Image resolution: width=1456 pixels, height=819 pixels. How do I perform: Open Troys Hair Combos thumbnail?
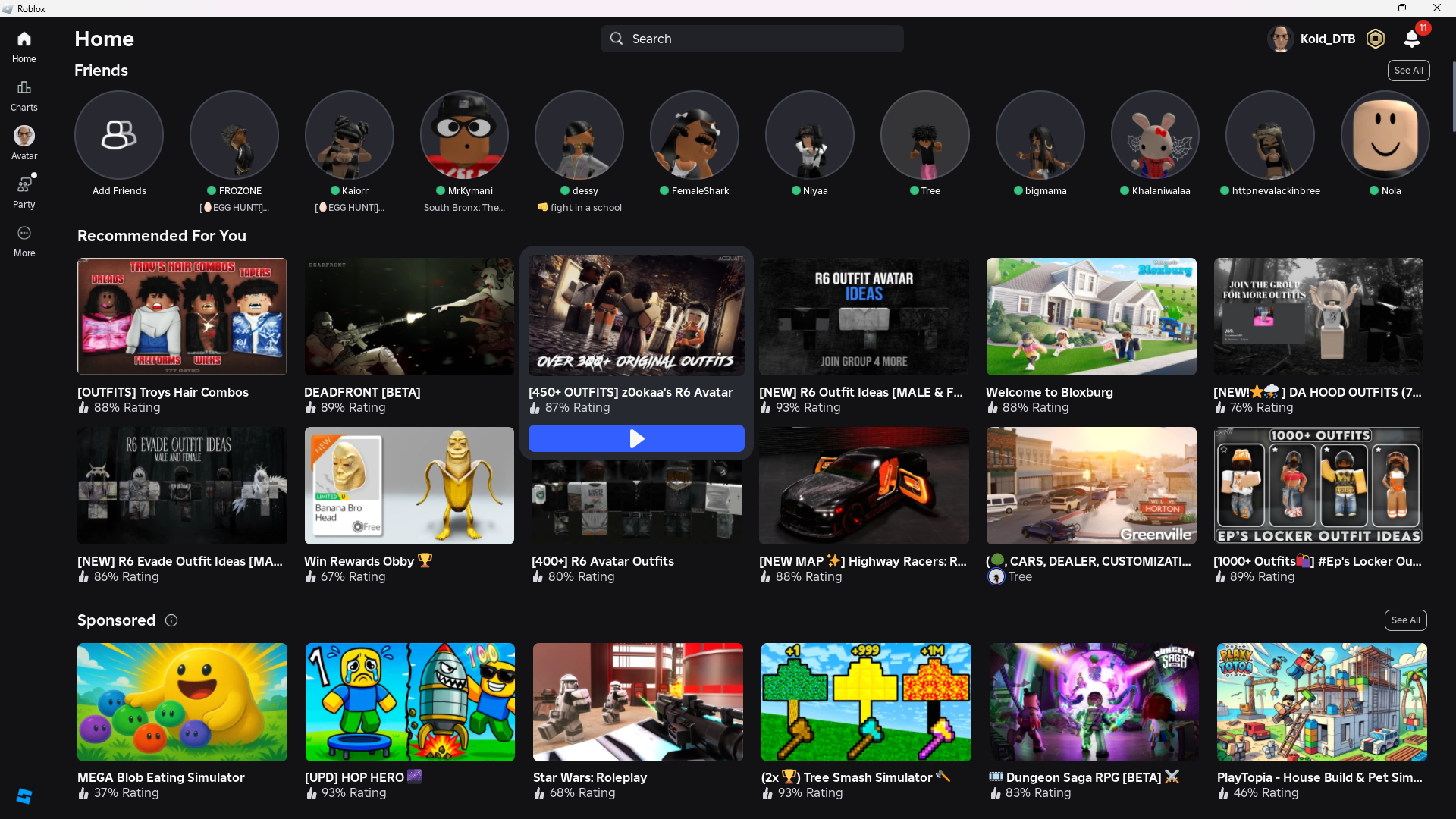click(182, 316)
